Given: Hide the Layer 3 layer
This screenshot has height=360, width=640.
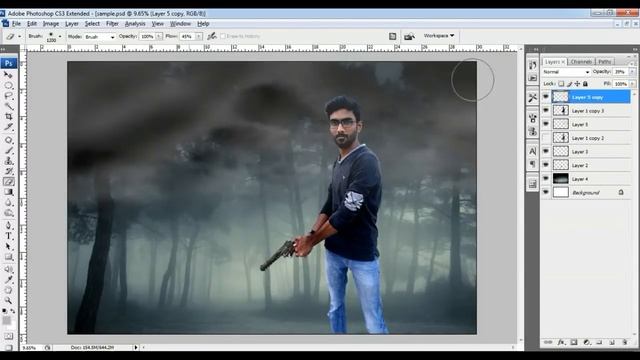Looking at the screenshot, I should point(546,151).
